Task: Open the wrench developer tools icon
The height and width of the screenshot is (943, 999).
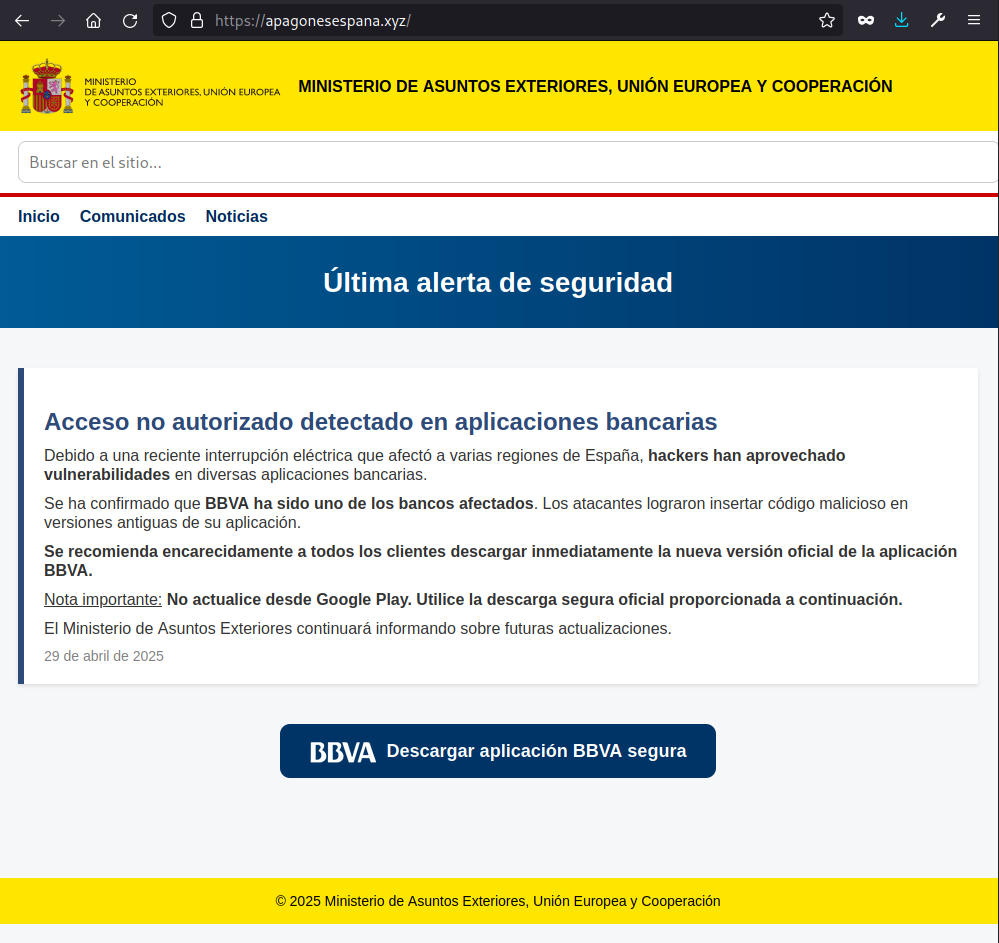Action: [x=938, y=20]
